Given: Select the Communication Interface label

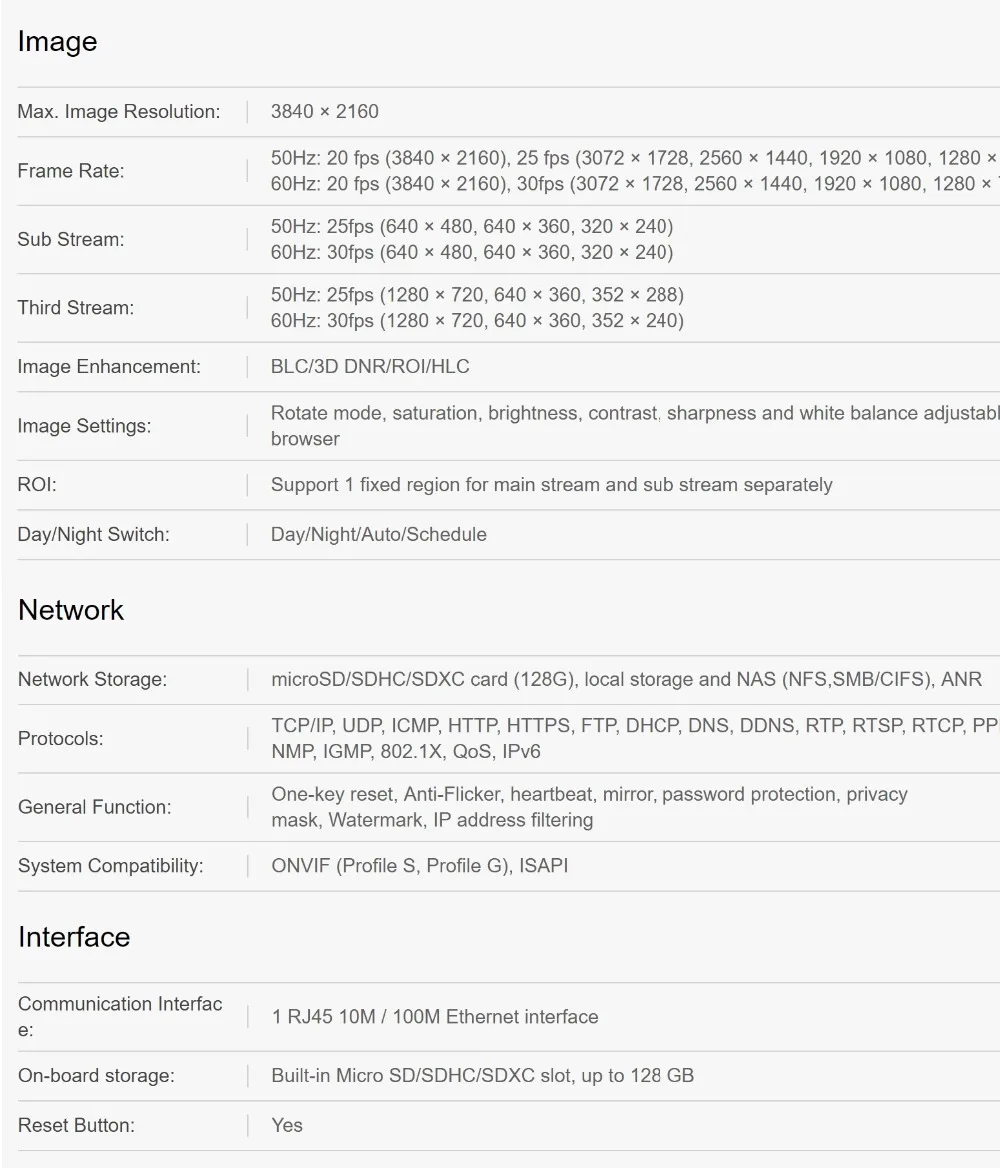Looking at the screenshot, I should tap(120, 1017).
